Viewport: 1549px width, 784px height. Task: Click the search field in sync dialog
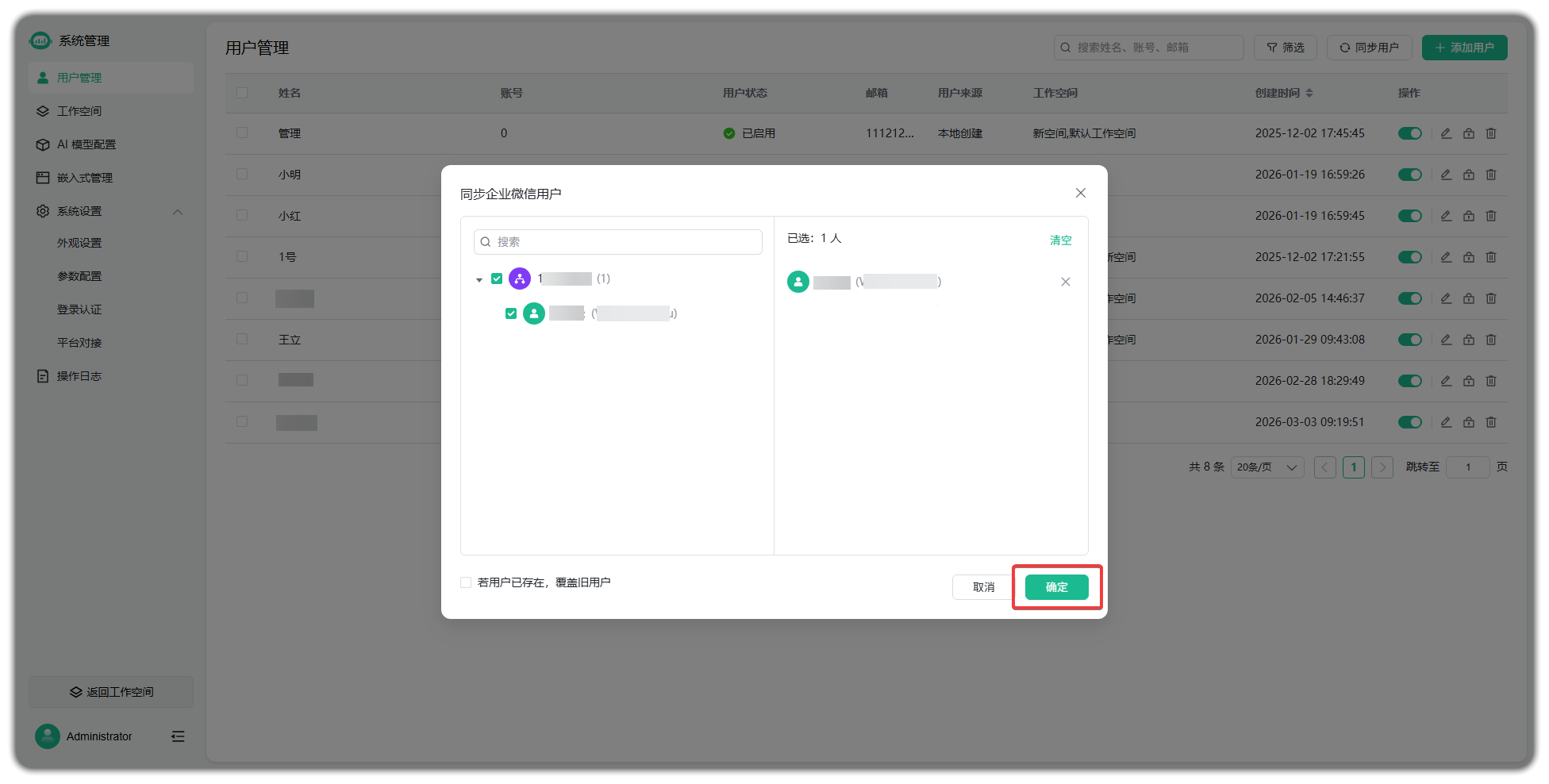(619, 242)
